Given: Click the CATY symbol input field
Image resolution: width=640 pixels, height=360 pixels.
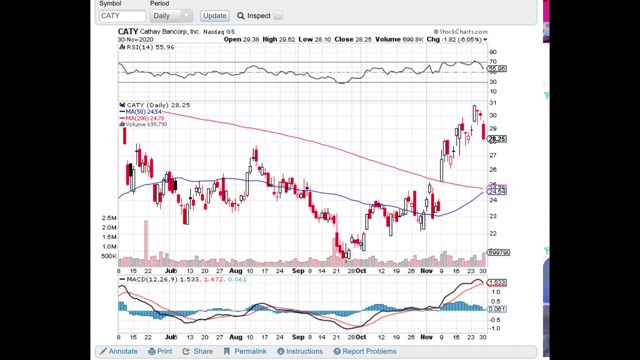Looking at the screenshot, I should pyautogui.click(x=122, y=16).
